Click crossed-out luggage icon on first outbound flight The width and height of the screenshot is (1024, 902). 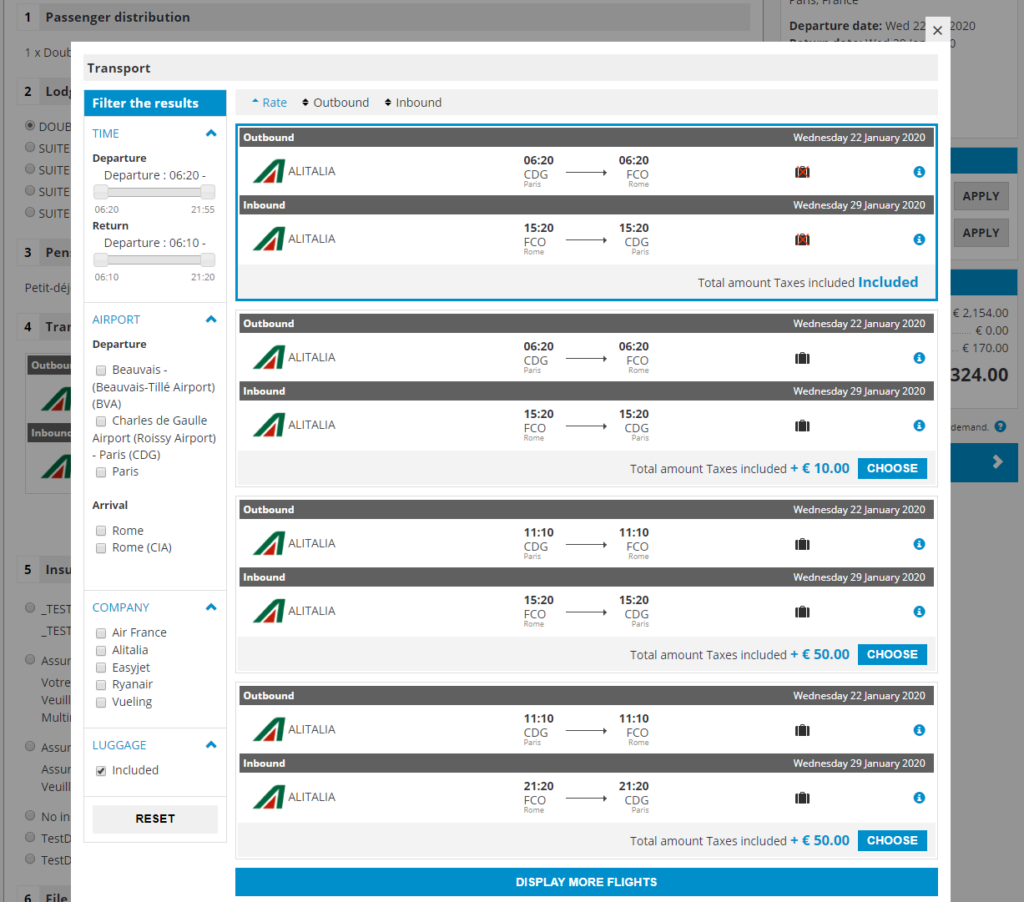(x=801, y=172)
